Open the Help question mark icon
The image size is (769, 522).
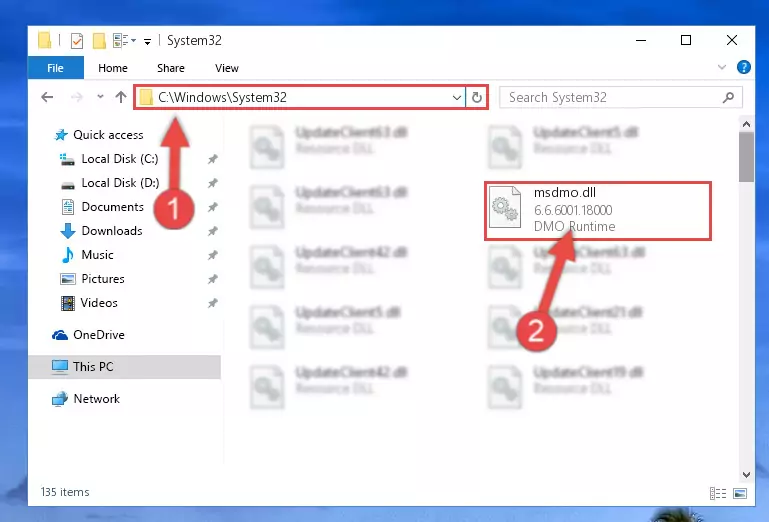743,67
